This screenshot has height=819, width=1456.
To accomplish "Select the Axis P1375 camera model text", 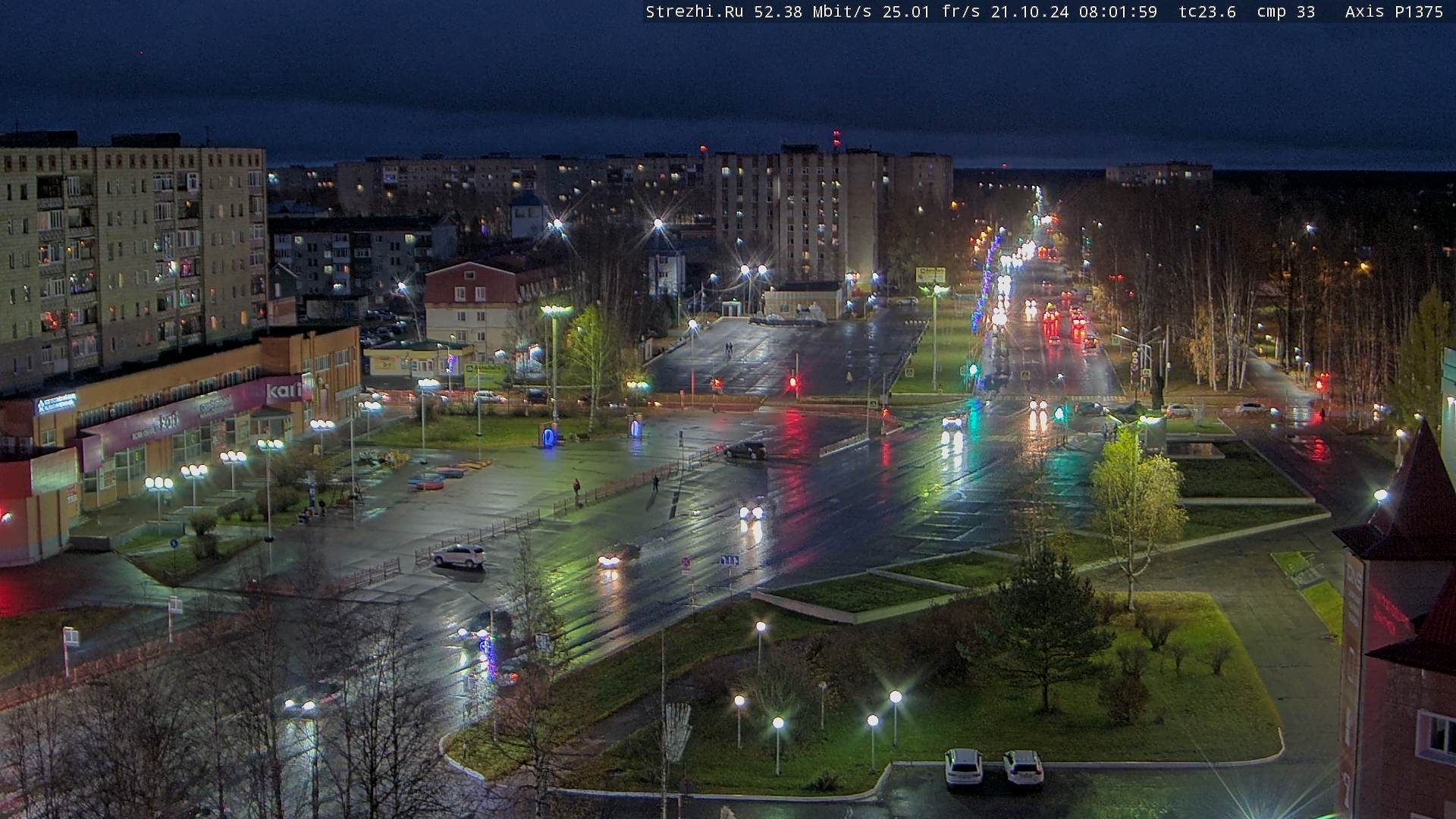I will click(x=1394, y=12).
